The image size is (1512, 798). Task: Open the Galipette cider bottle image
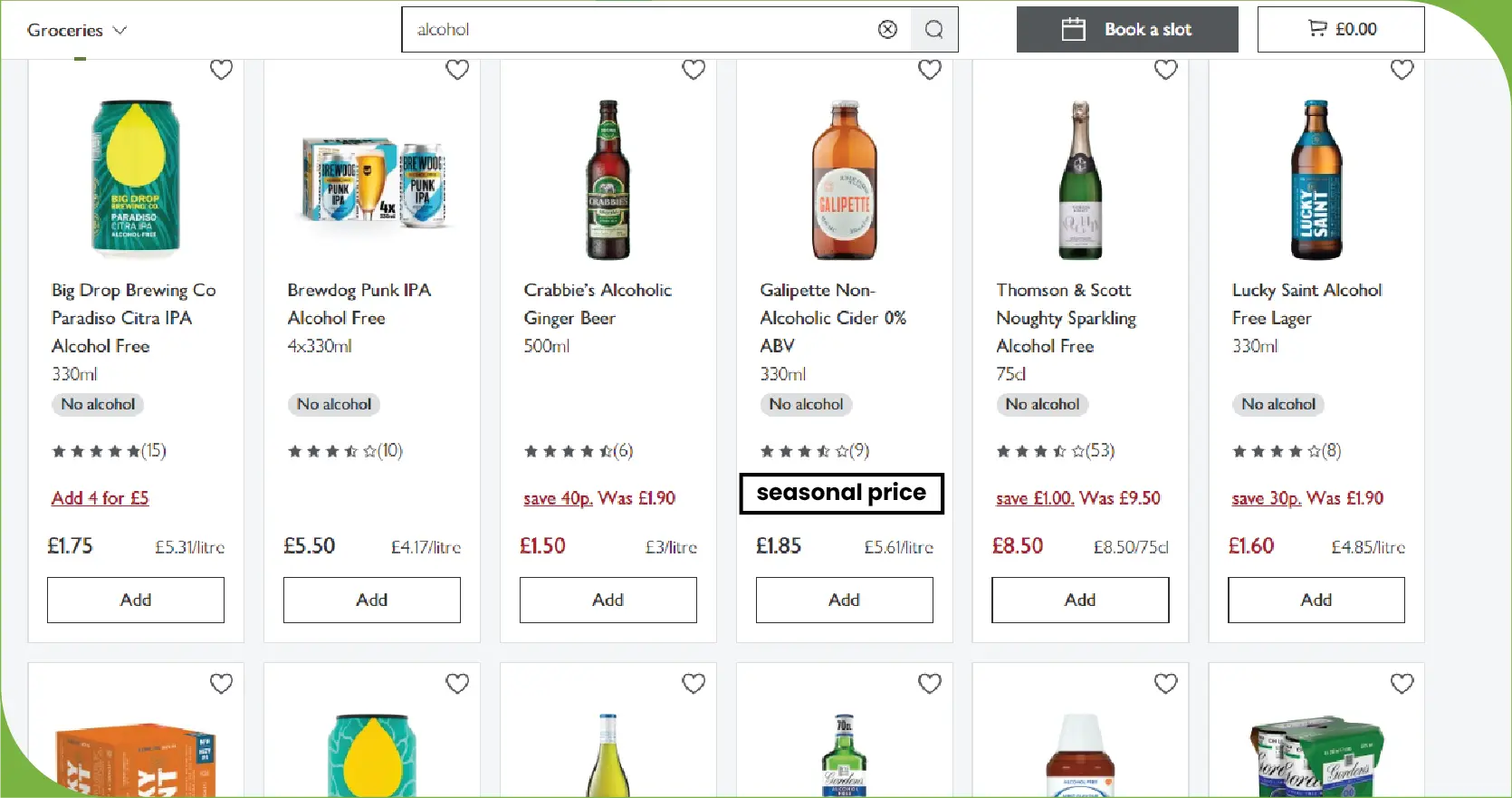[844, 181]
